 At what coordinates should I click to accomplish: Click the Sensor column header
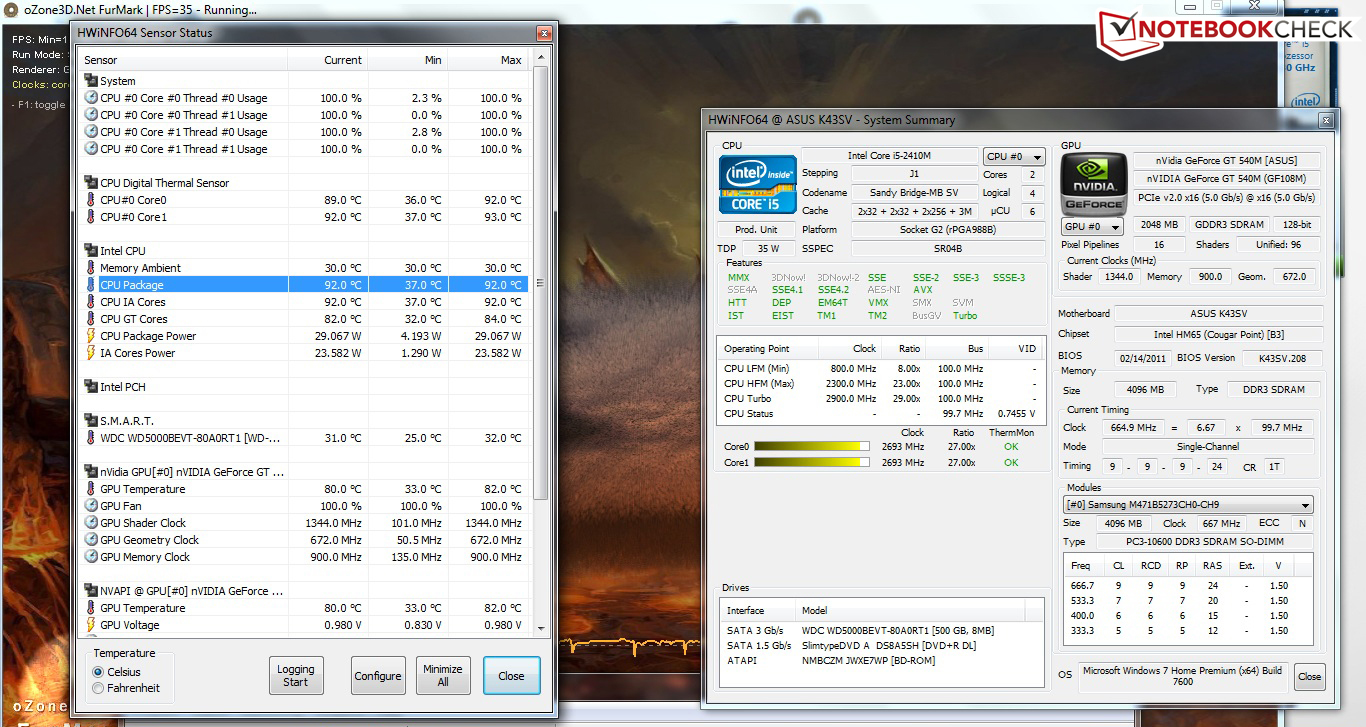point(184,60)
